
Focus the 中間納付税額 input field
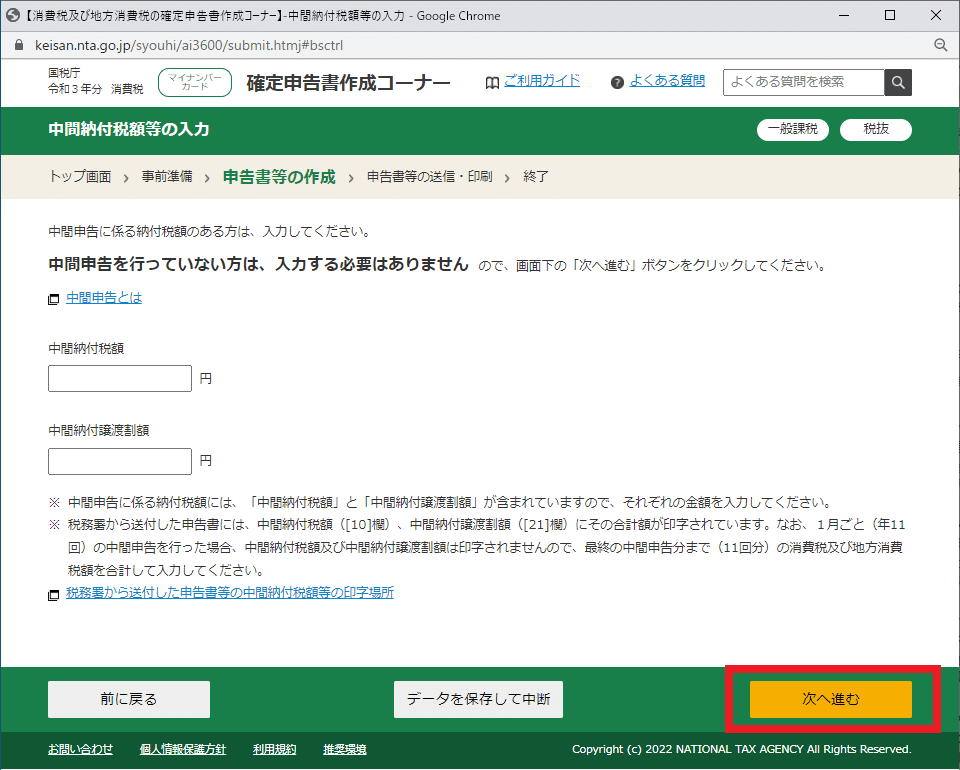(x=120, y=378)
